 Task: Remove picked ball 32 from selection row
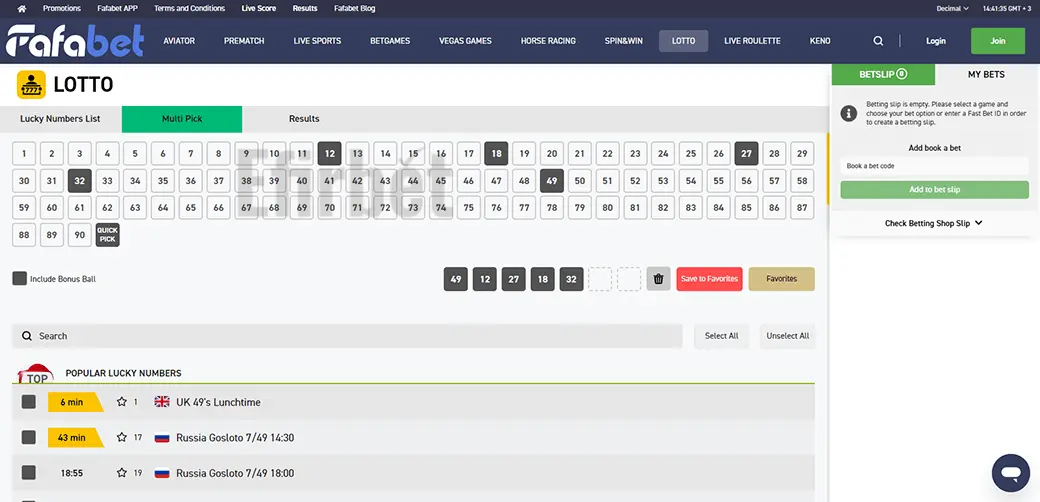(x=572, y=279)
